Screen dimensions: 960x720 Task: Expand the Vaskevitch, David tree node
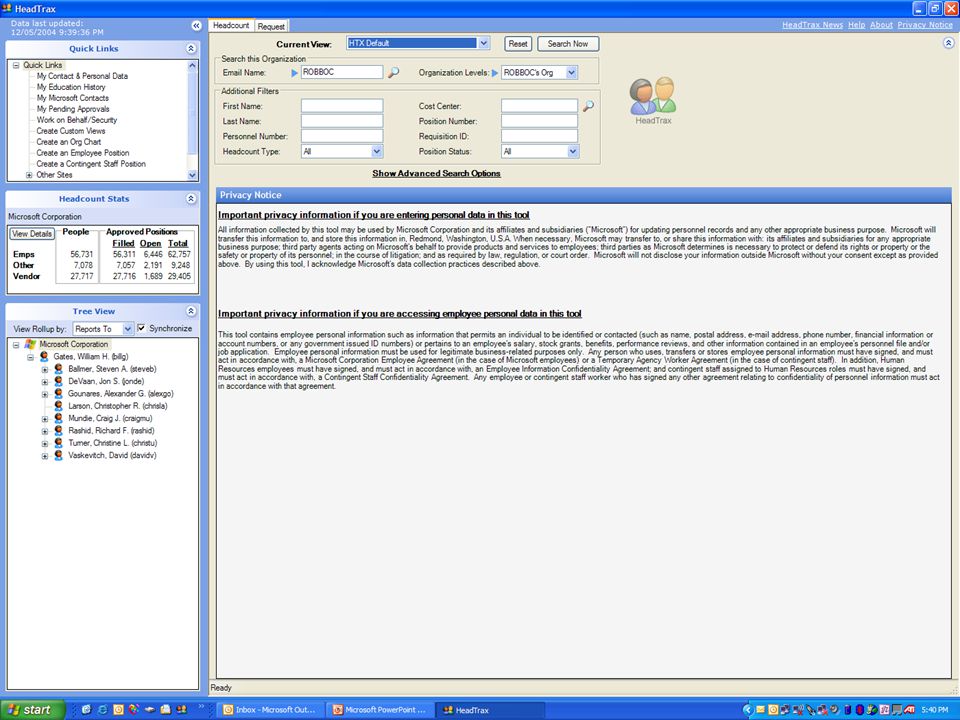[45, 456]
